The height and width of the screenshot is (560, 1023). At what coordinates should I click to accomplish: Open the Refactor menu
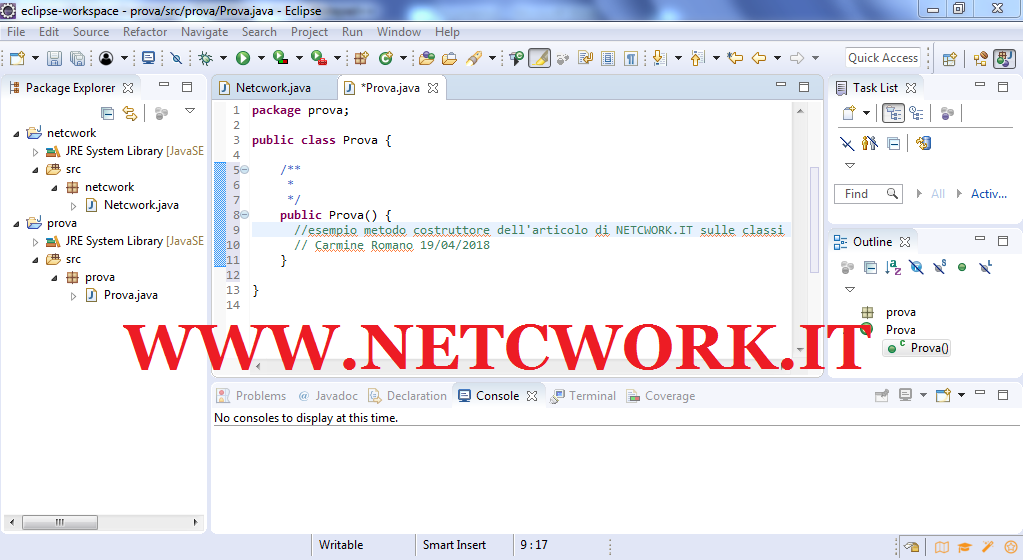pos(145,32)
